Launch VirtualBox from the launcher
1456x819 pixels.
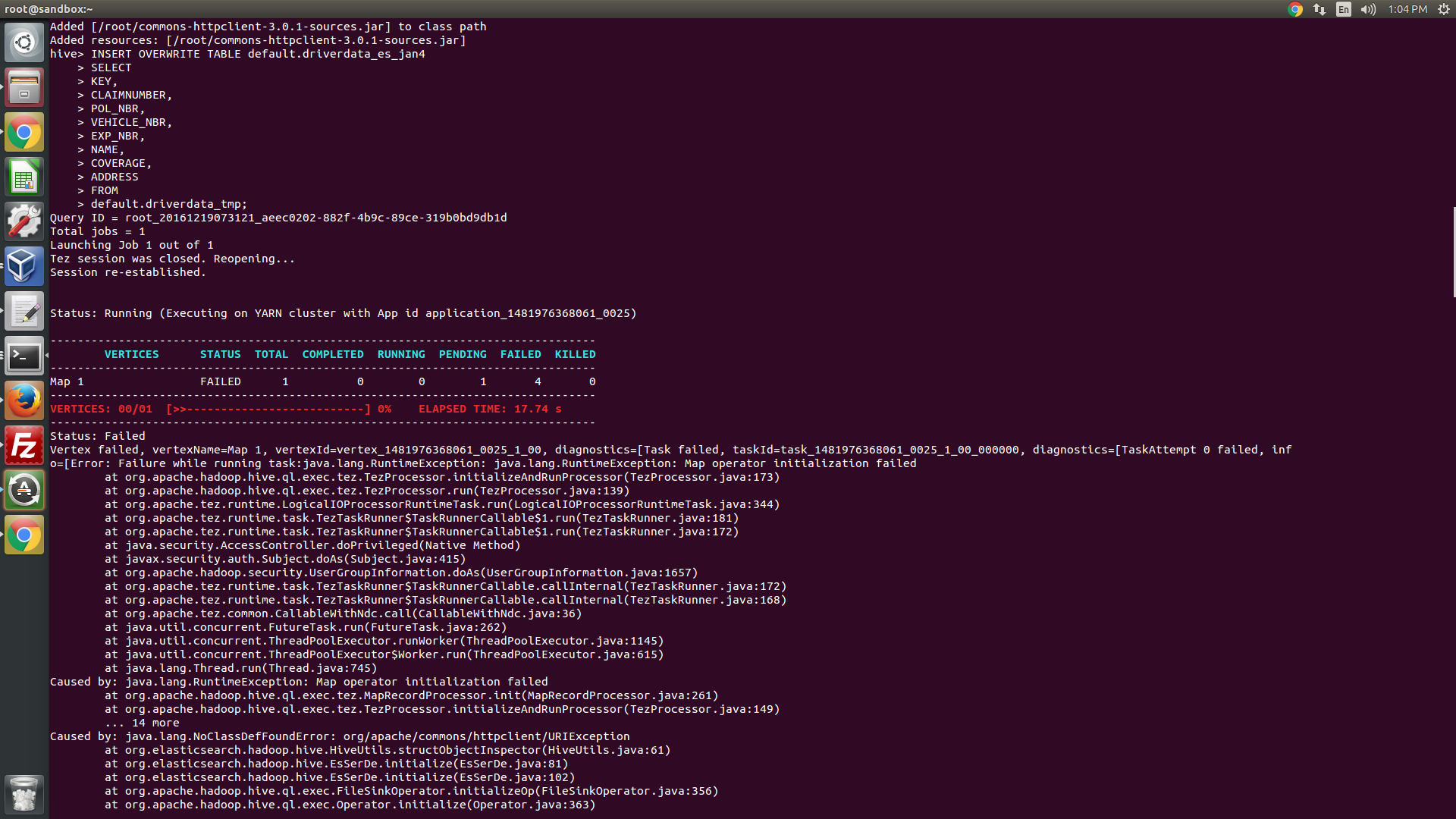point(24,267)
